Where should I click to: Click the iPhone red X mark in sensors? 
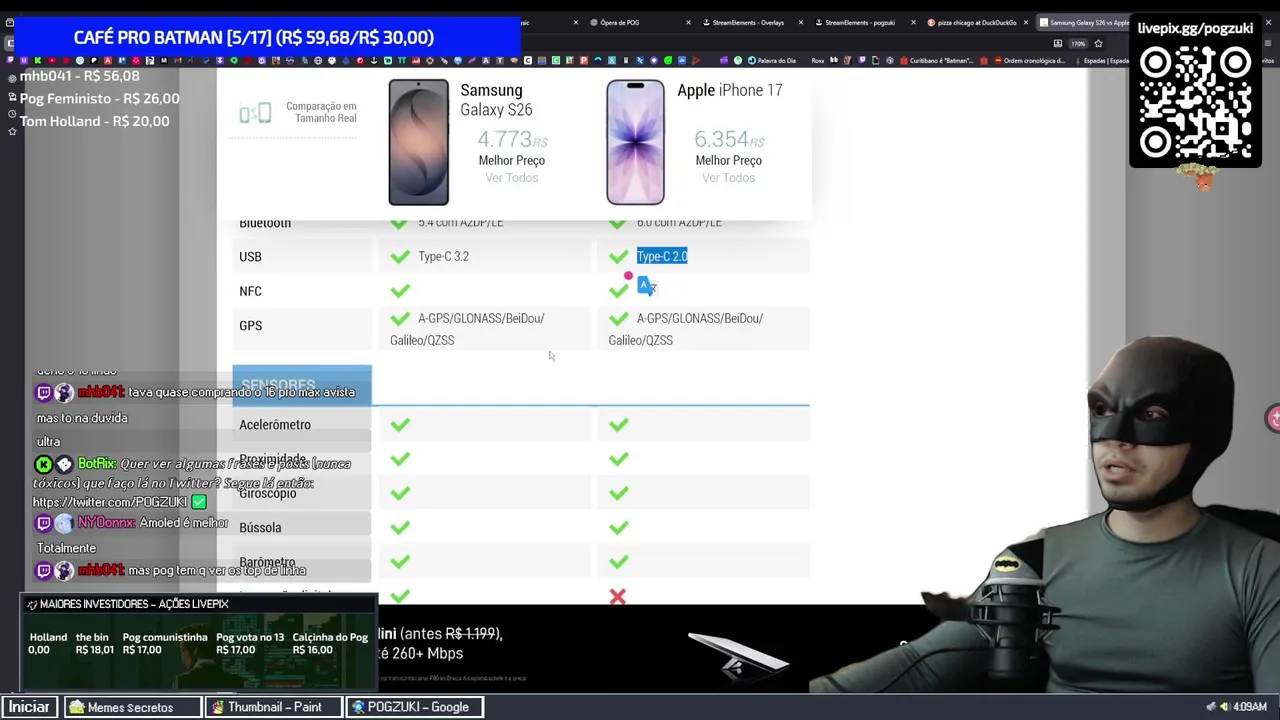[x=618, y=597]
